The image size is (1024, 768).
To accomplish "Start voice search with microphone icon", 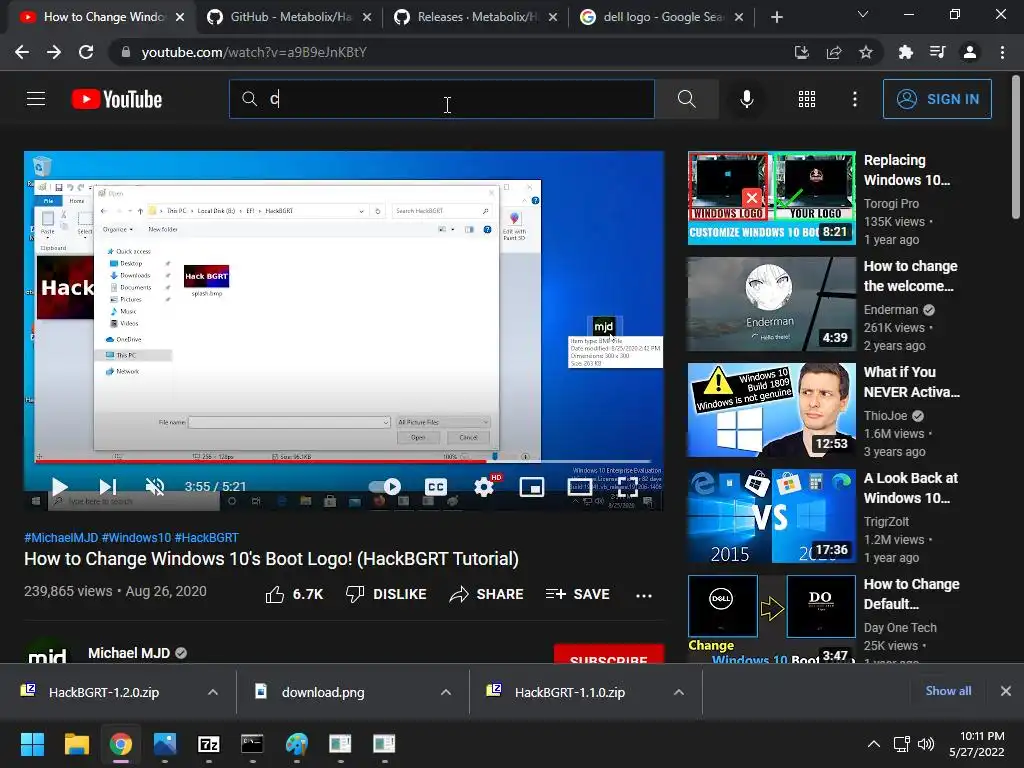I will click(746, 99).
